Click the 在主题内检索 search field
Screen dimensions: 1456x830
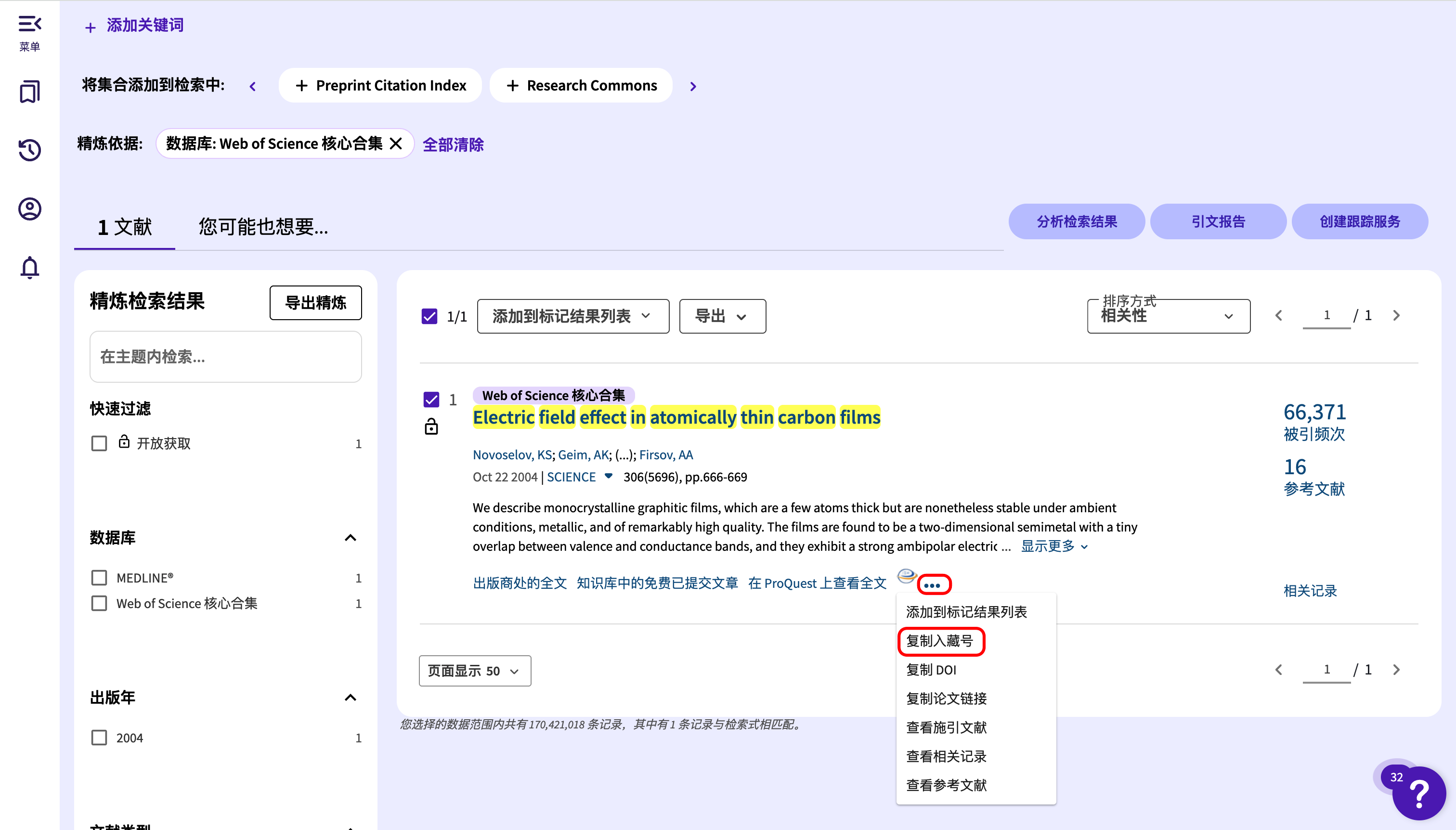pyautogui.click(x=225, y=357)
